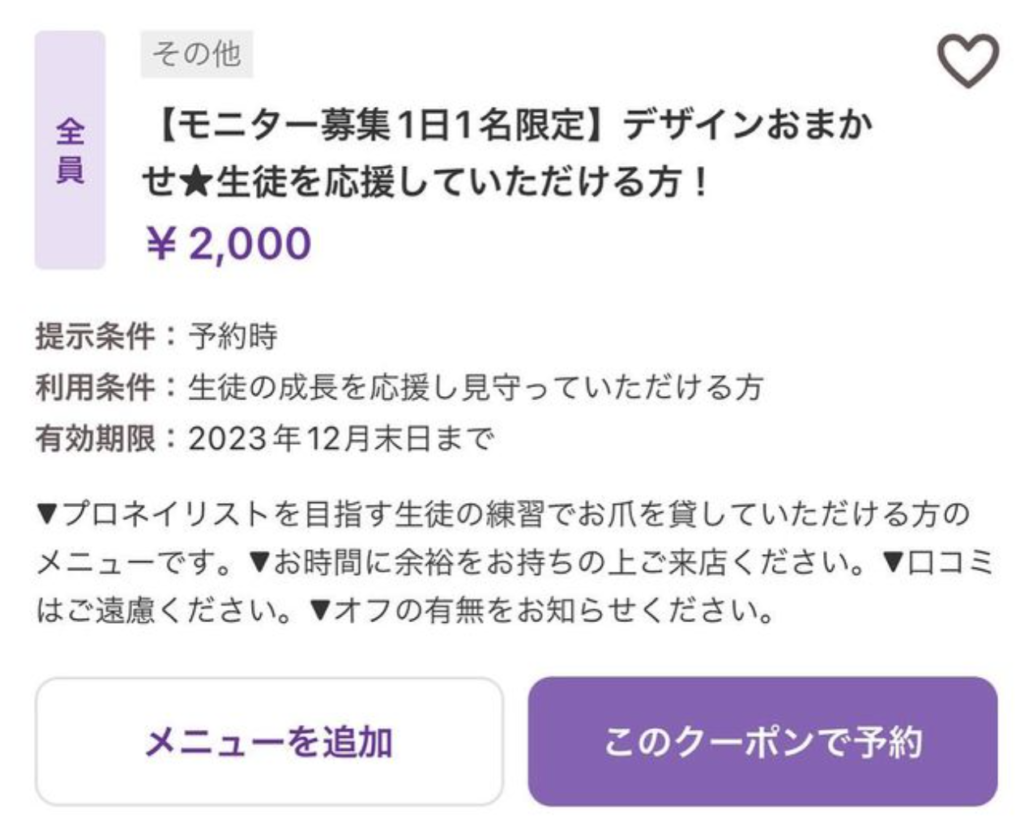The width and height of the screenshot is (1024, 823).
Task: Select the 予約時 condition value
Action: 233,337
